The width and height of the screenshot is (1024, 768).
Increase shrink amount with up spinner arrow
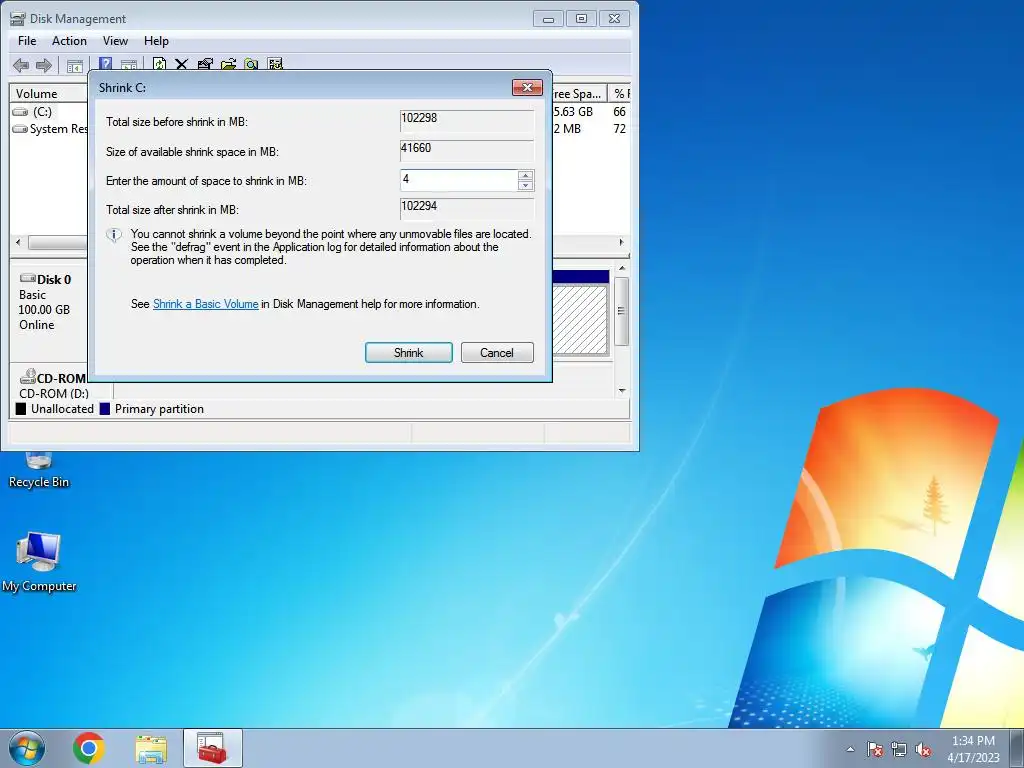[525, 176]
